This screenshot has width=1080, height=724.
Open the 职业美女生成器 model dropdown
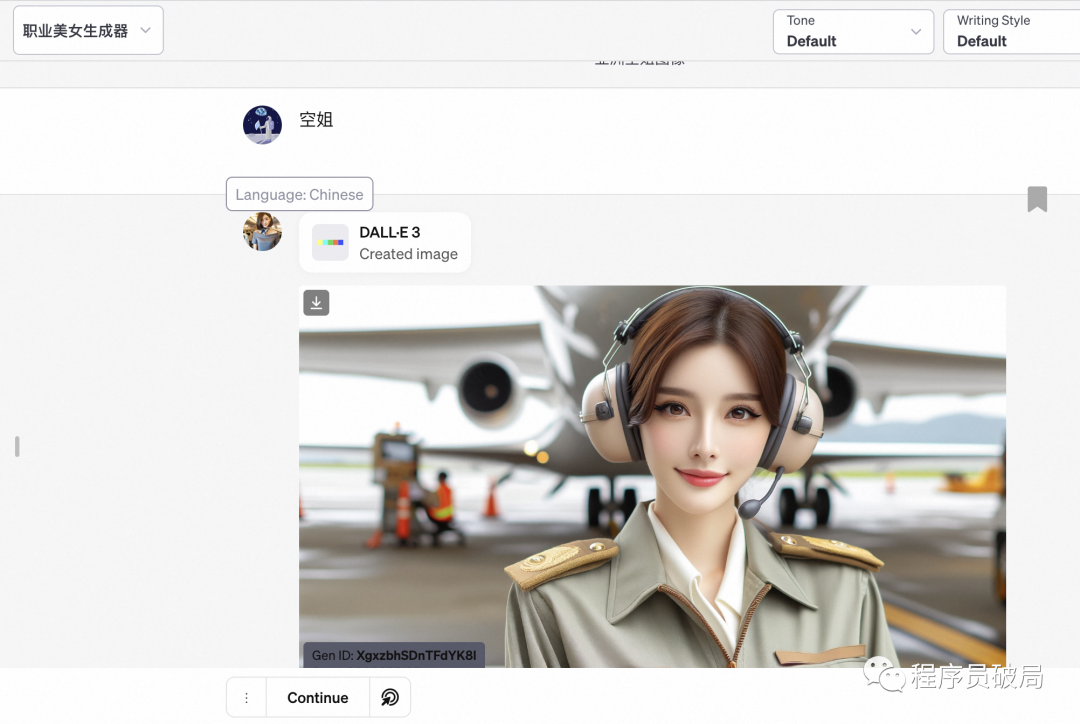tap(88, 31)
